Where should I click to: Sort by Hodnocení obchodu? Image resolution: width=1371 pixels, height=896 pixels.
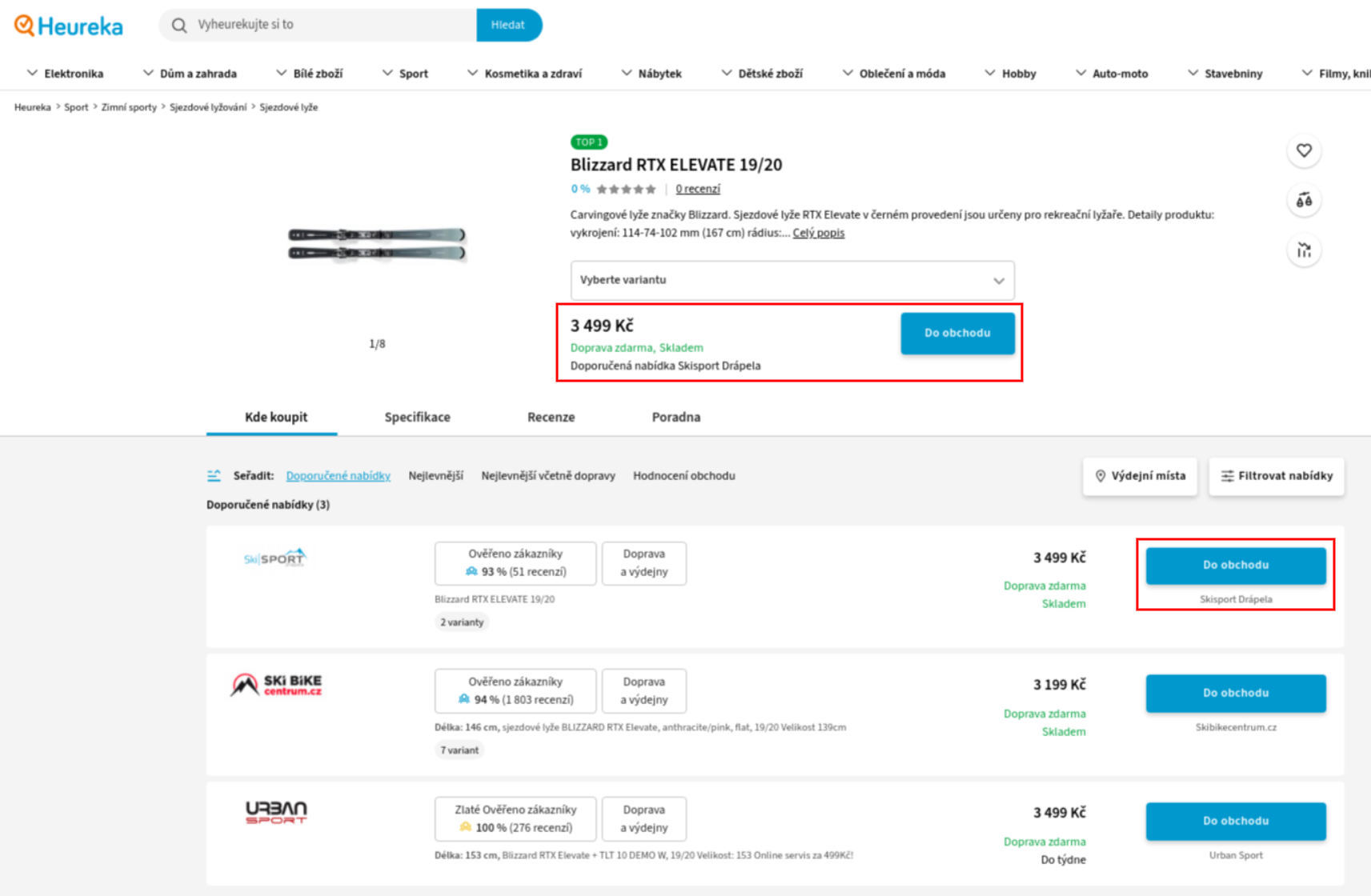tap(683, 476)
